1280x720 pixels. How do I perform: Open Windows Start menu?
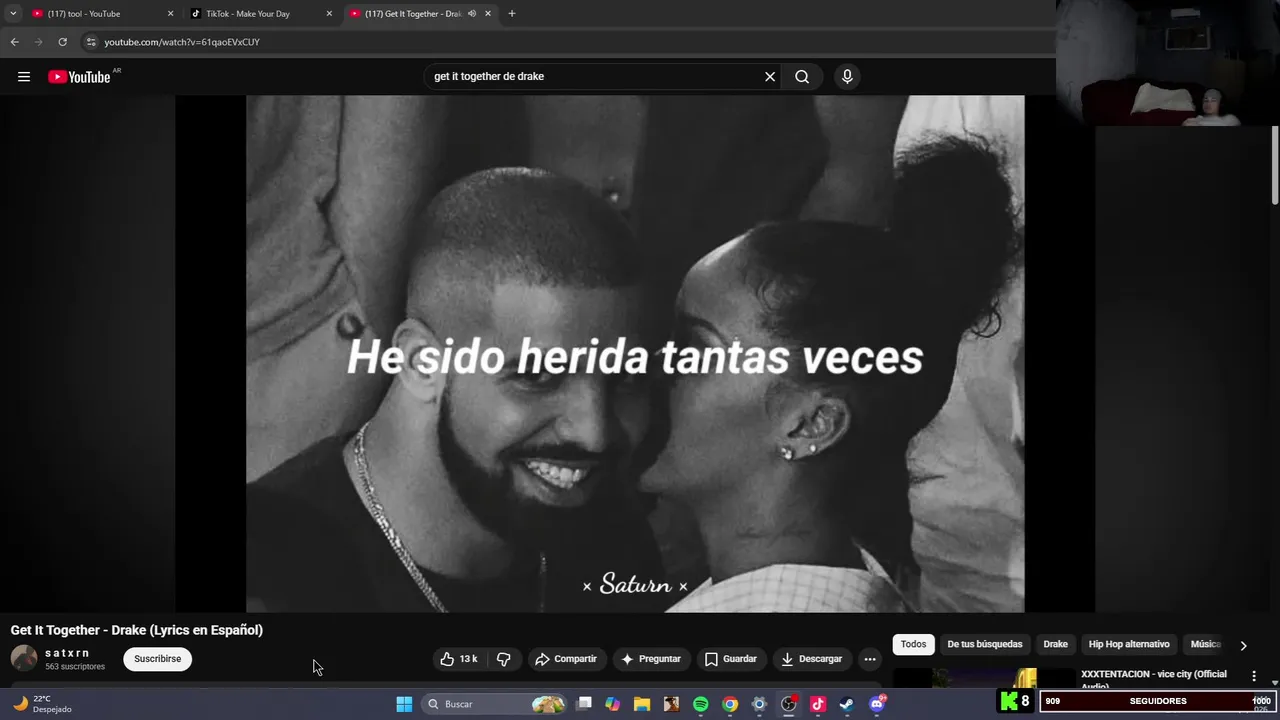point(404,704)
